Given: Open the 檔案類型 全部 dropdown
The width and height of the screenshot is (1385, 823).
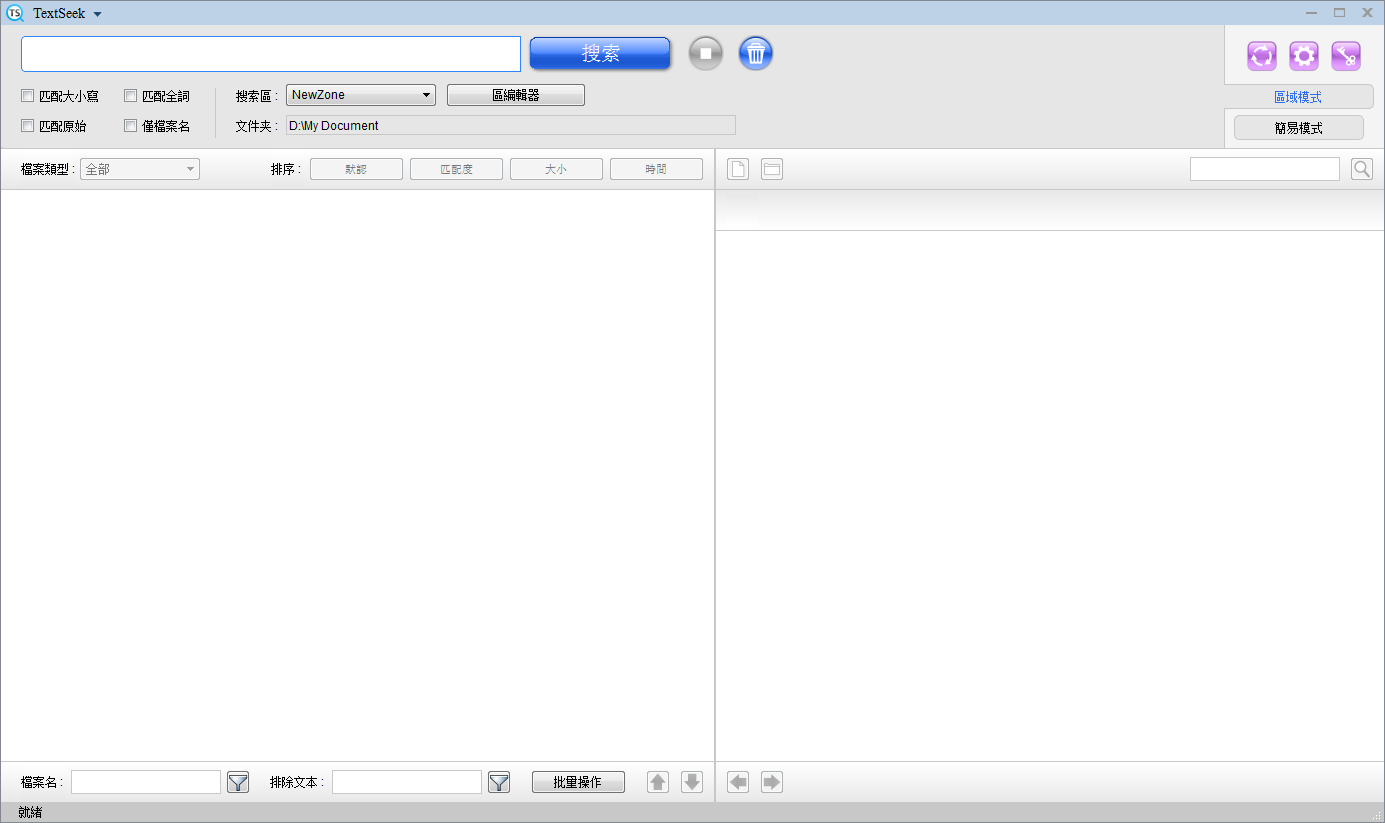Looking at the screenshot, I should (140, 169).
